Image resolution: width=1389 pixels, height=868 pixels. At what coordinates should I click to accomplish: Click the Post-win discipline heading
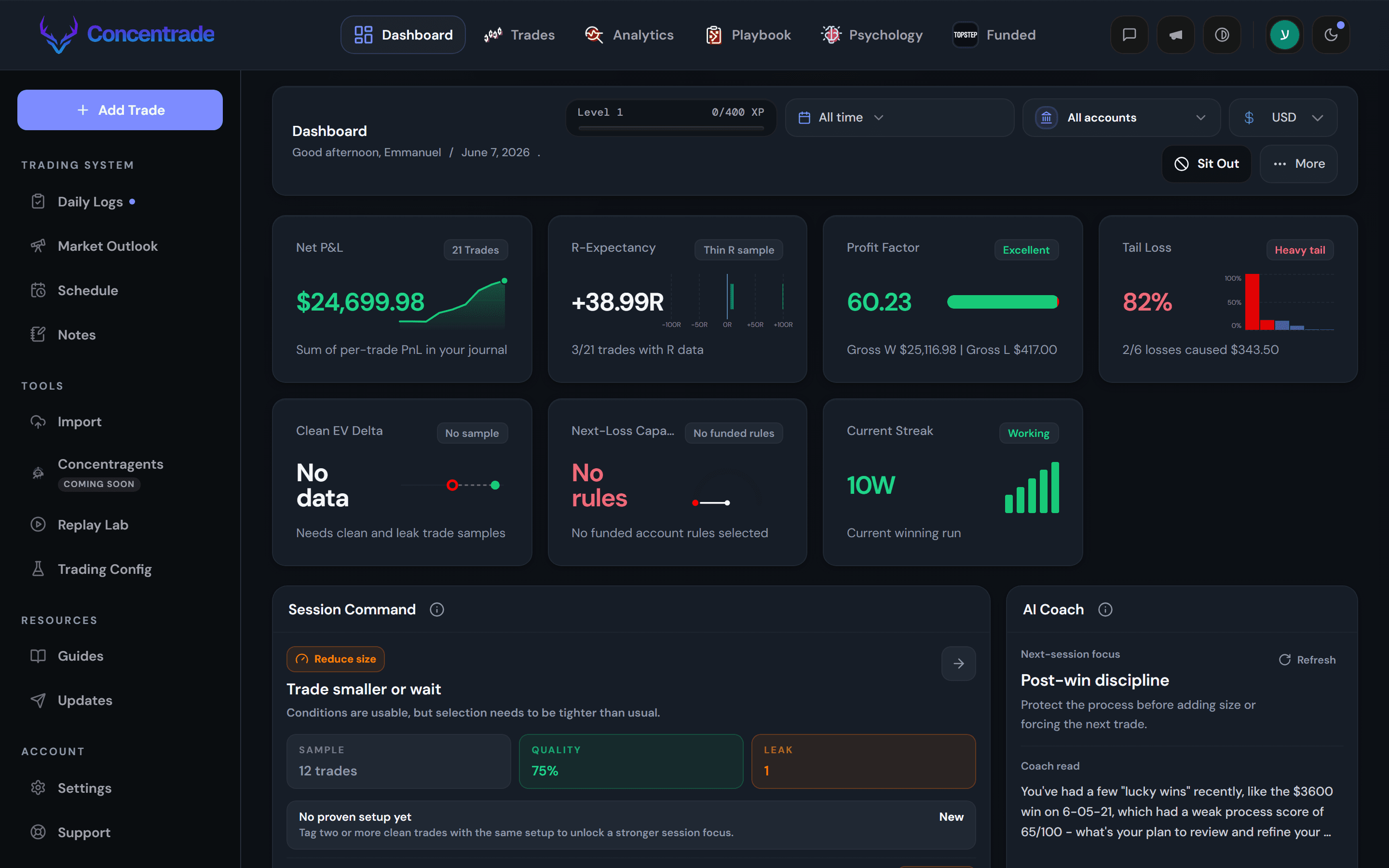[x=1094, y=680]
